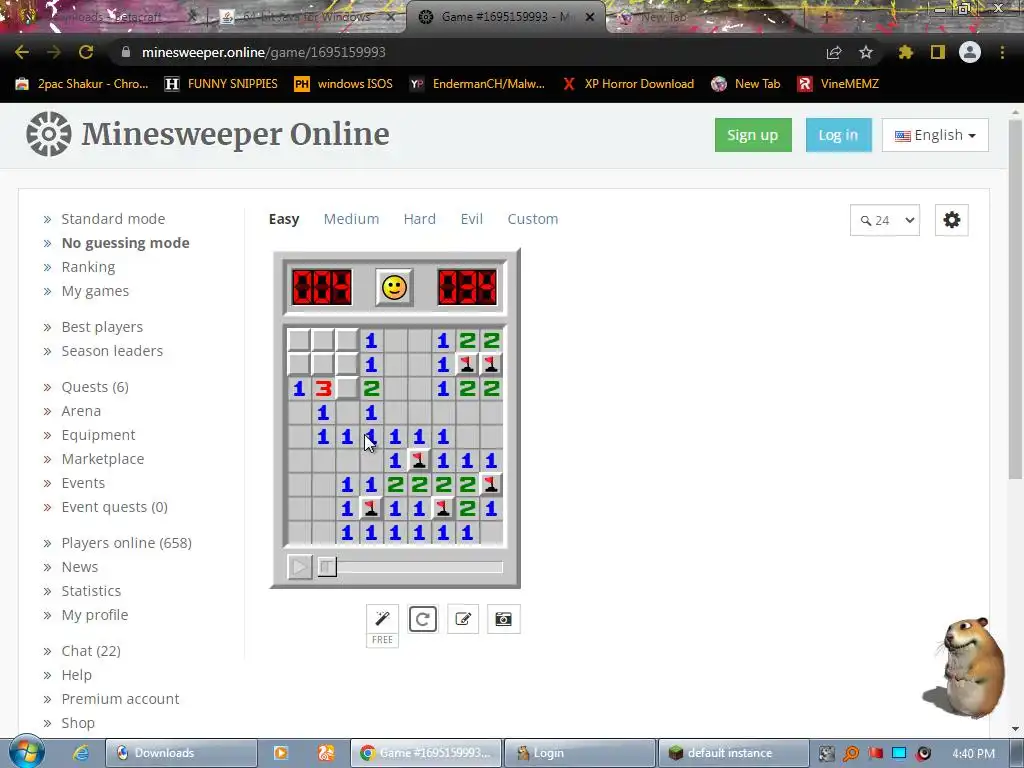
Task: Open Premium account link
Action: pos(120,699)
